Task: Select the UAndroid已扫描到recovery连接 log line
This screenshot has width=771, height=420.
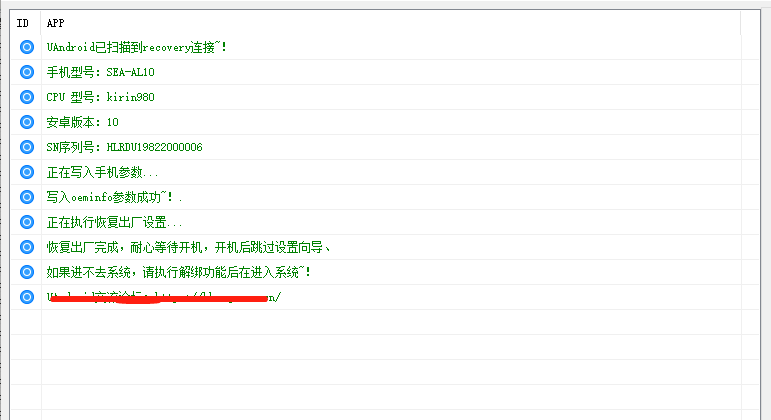Action: pos(136,47)
